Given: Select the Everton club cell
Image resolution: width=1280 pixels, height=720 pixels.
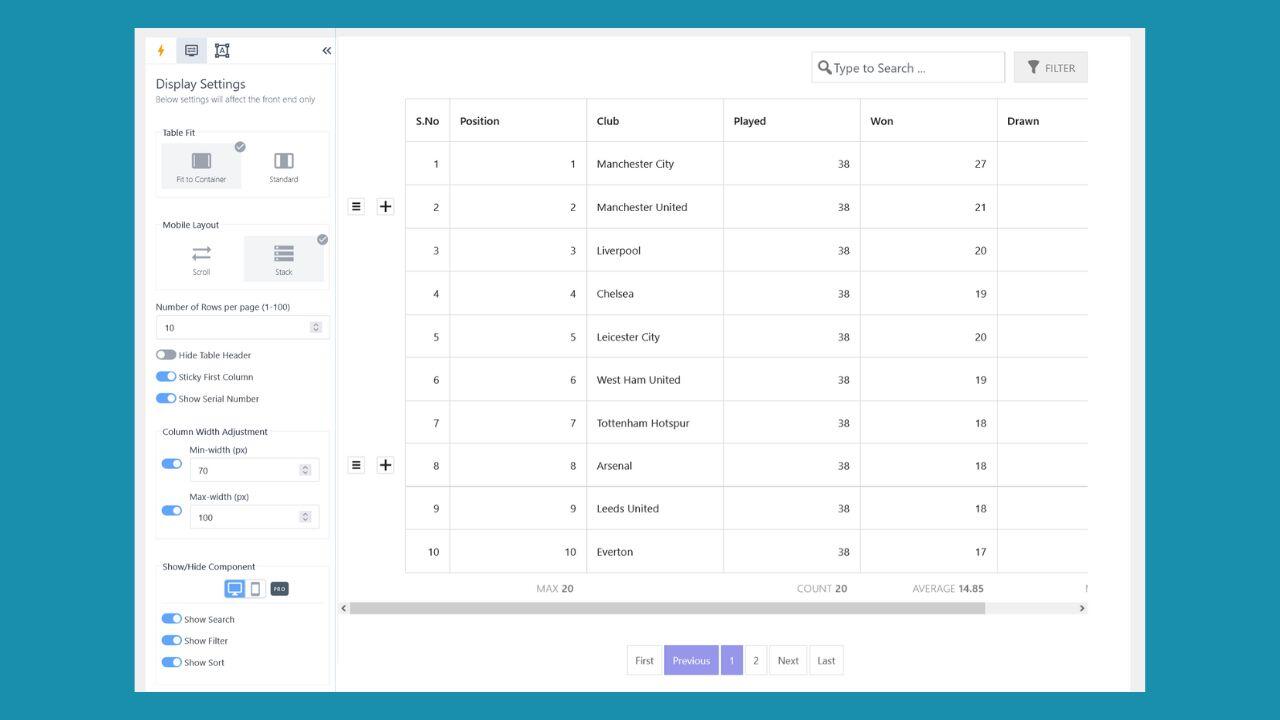Looking at the screenshot, I should pos(655,552).
